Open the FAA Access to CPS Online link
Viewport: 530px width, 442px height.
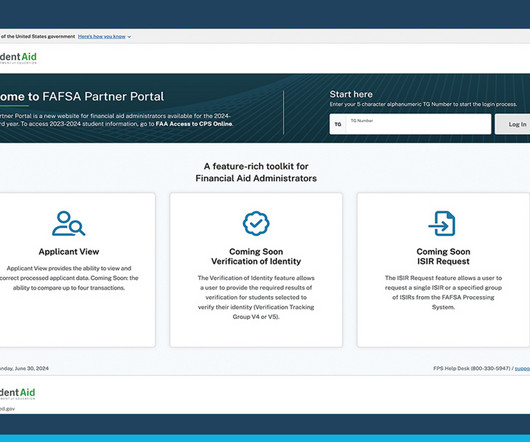194,124
